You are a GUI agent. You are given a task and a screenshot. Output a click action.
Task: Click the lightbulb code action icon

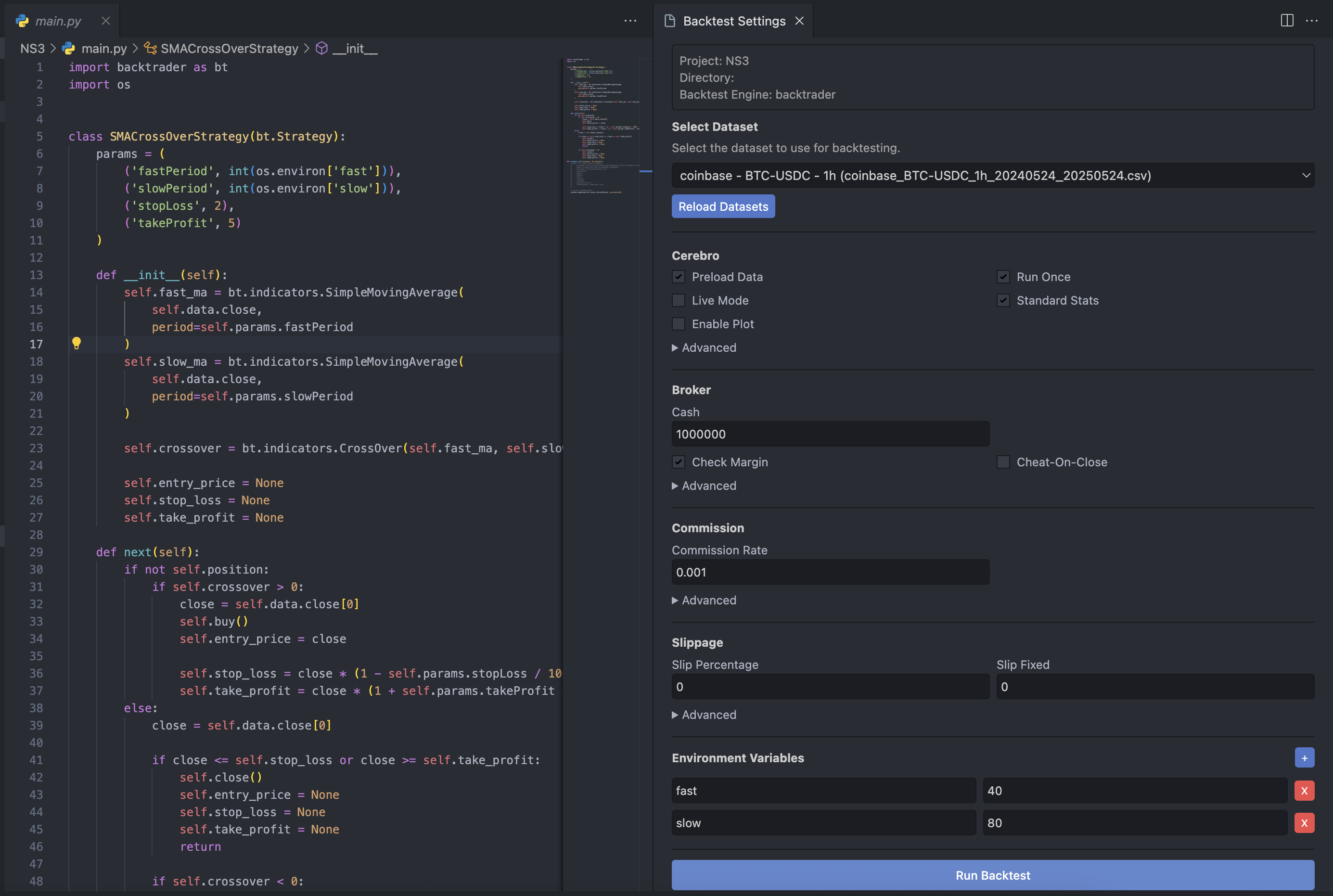click(x=77, y=343)
